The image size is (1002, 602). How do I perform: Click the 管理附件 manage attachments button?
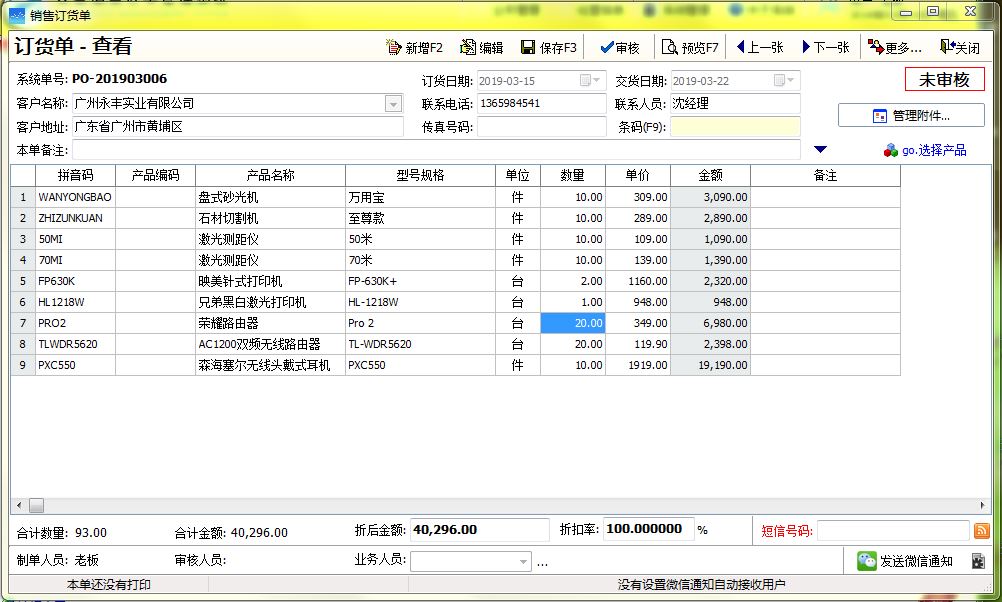[x=911, y=116]
